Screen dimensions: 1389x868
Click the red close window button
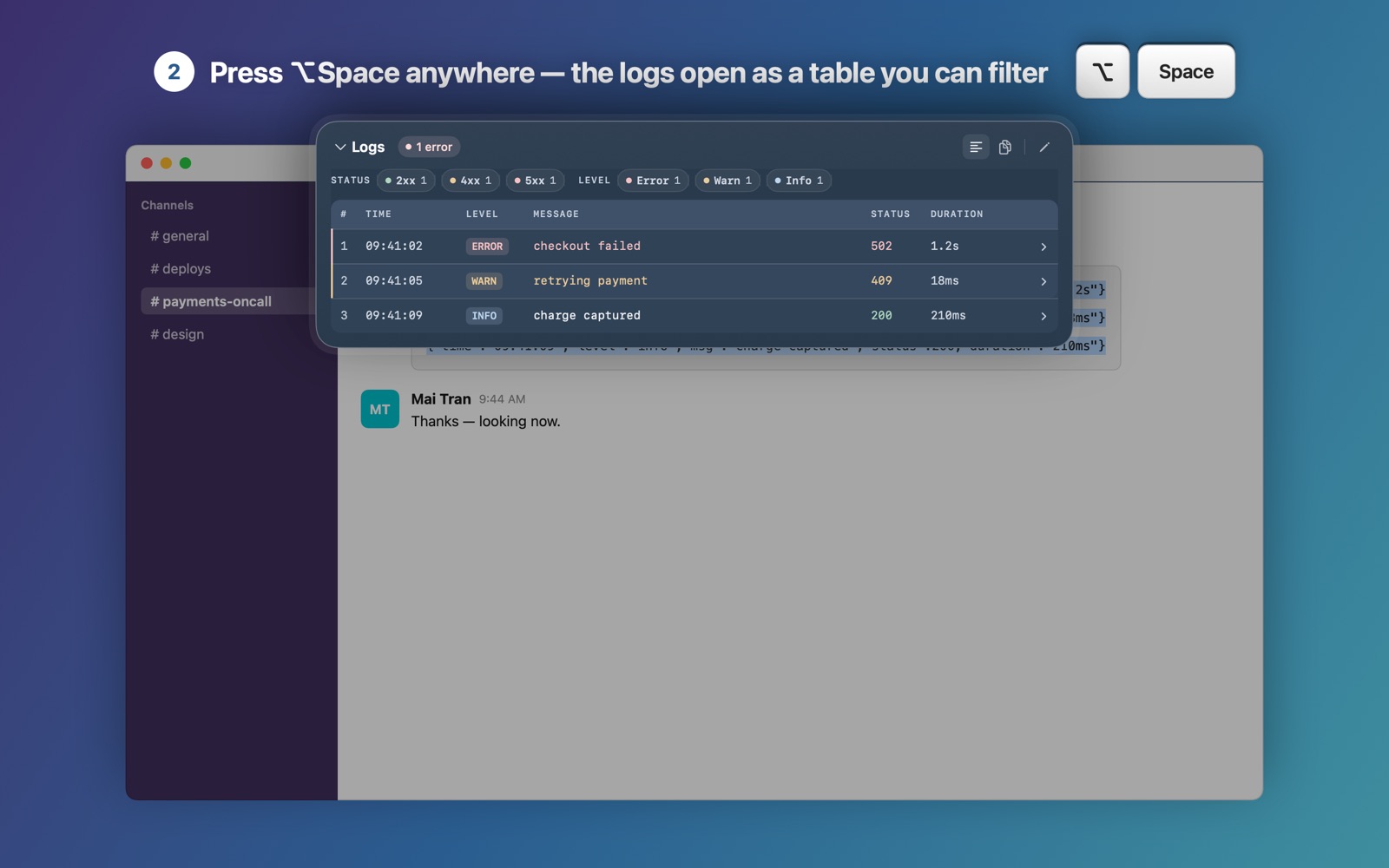click(147, 163)
